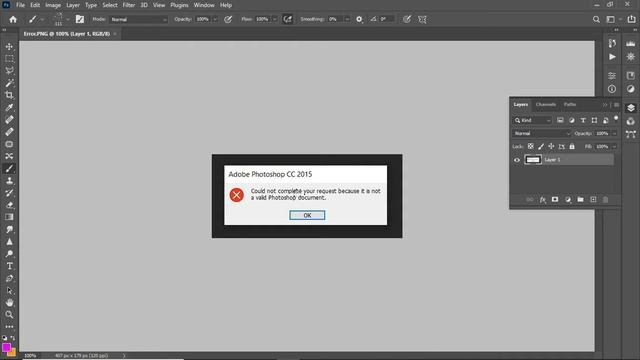640x360 pixels.
Task: Toggle lock all padlock icon
Action: coord(572,146)
